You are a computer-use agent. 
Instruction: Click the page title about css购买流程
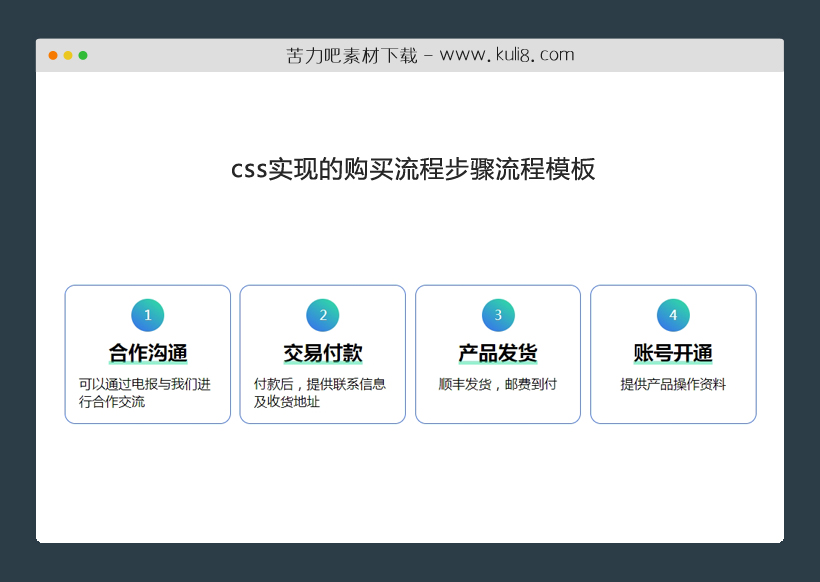[x=413, y=170]
